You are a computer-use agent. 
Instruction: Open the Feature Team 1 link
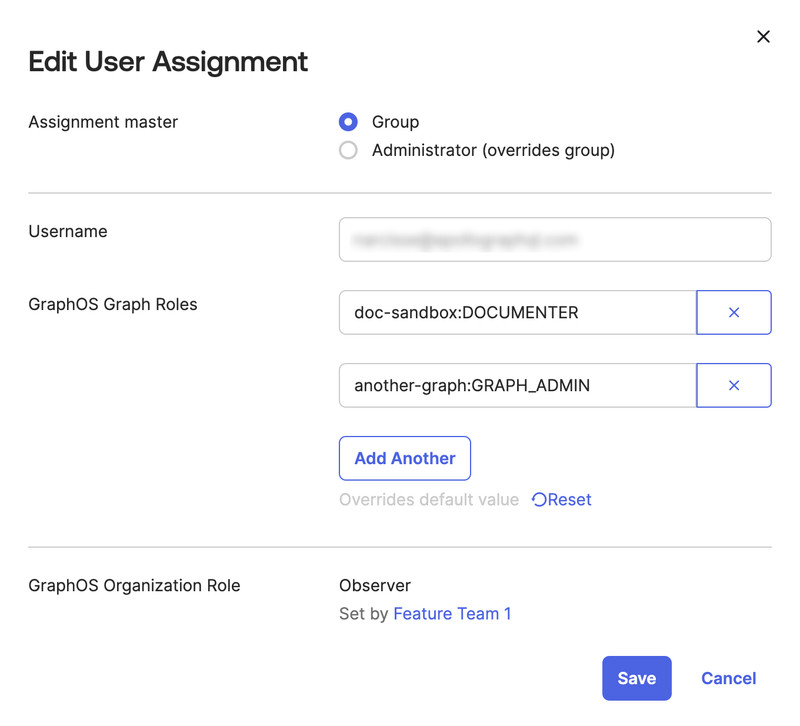(x=452, y=614)
